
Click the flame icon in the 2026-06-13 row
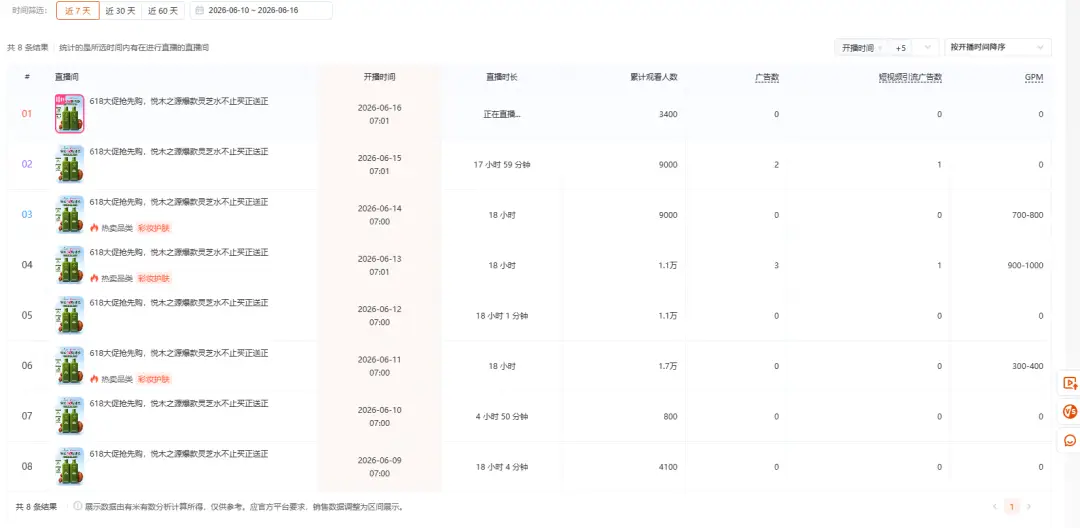coord(94,278)
